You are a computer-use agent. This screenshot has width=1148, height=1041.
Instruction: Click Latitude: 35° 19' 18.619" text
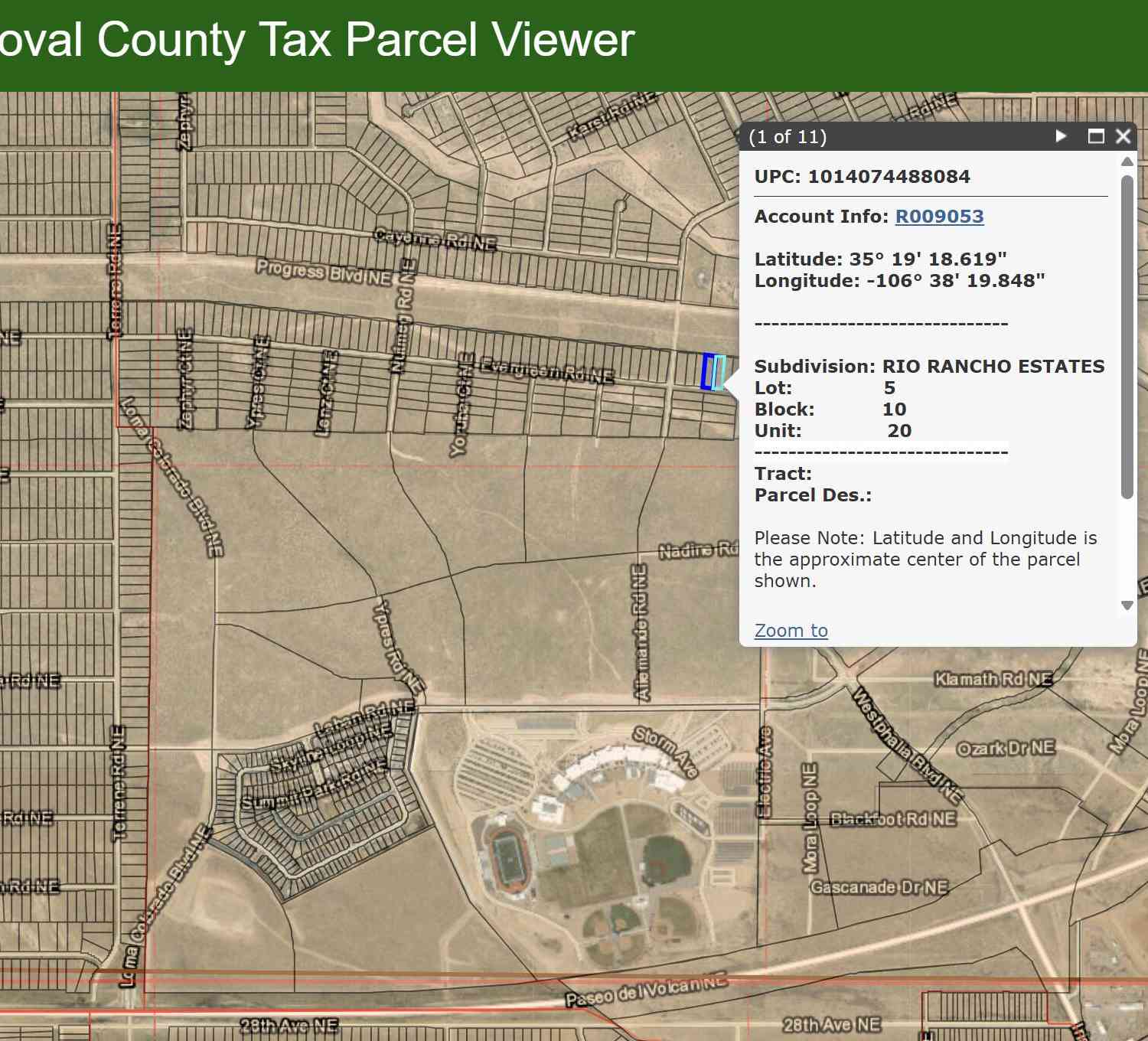tap(880, 259)
